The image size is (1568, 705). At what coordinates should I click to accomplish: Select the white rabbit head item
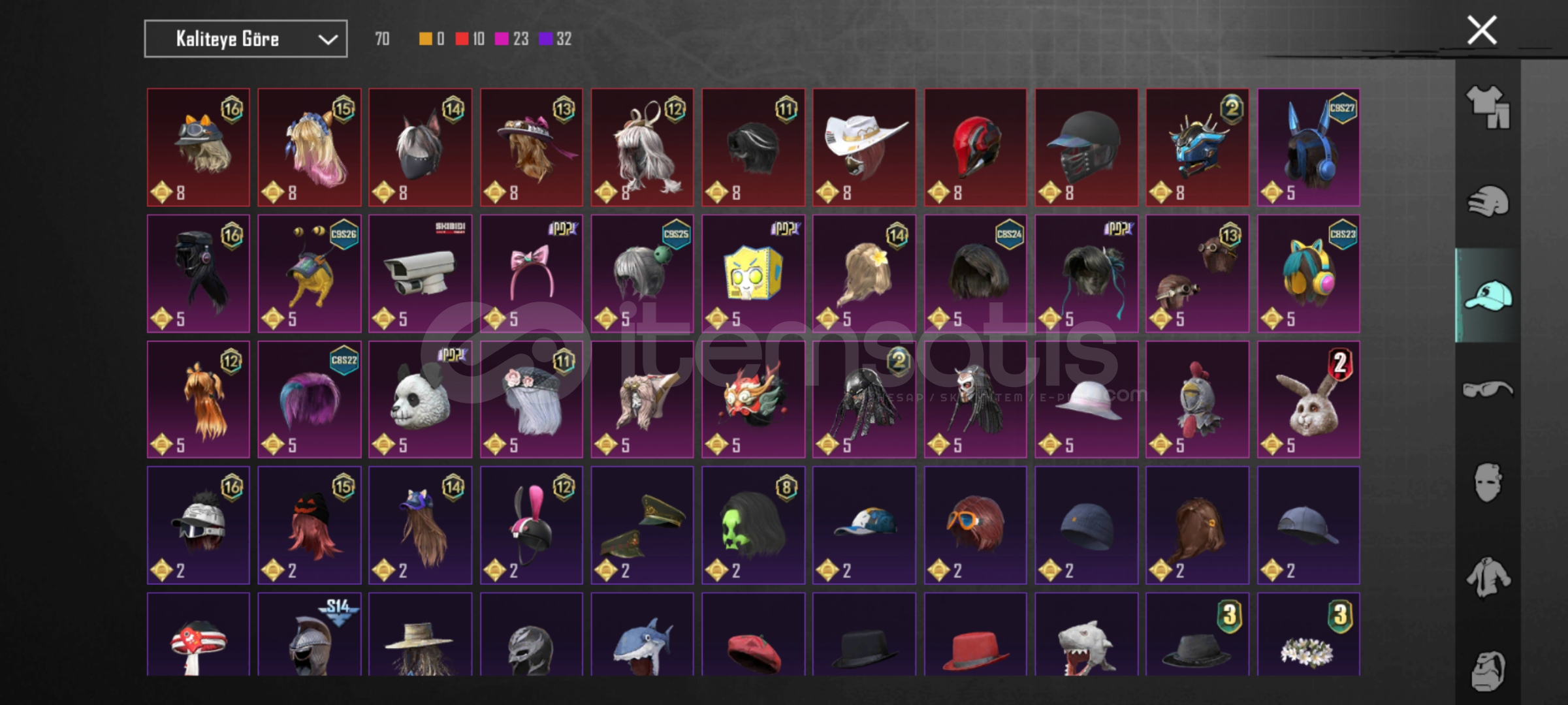1309,399
